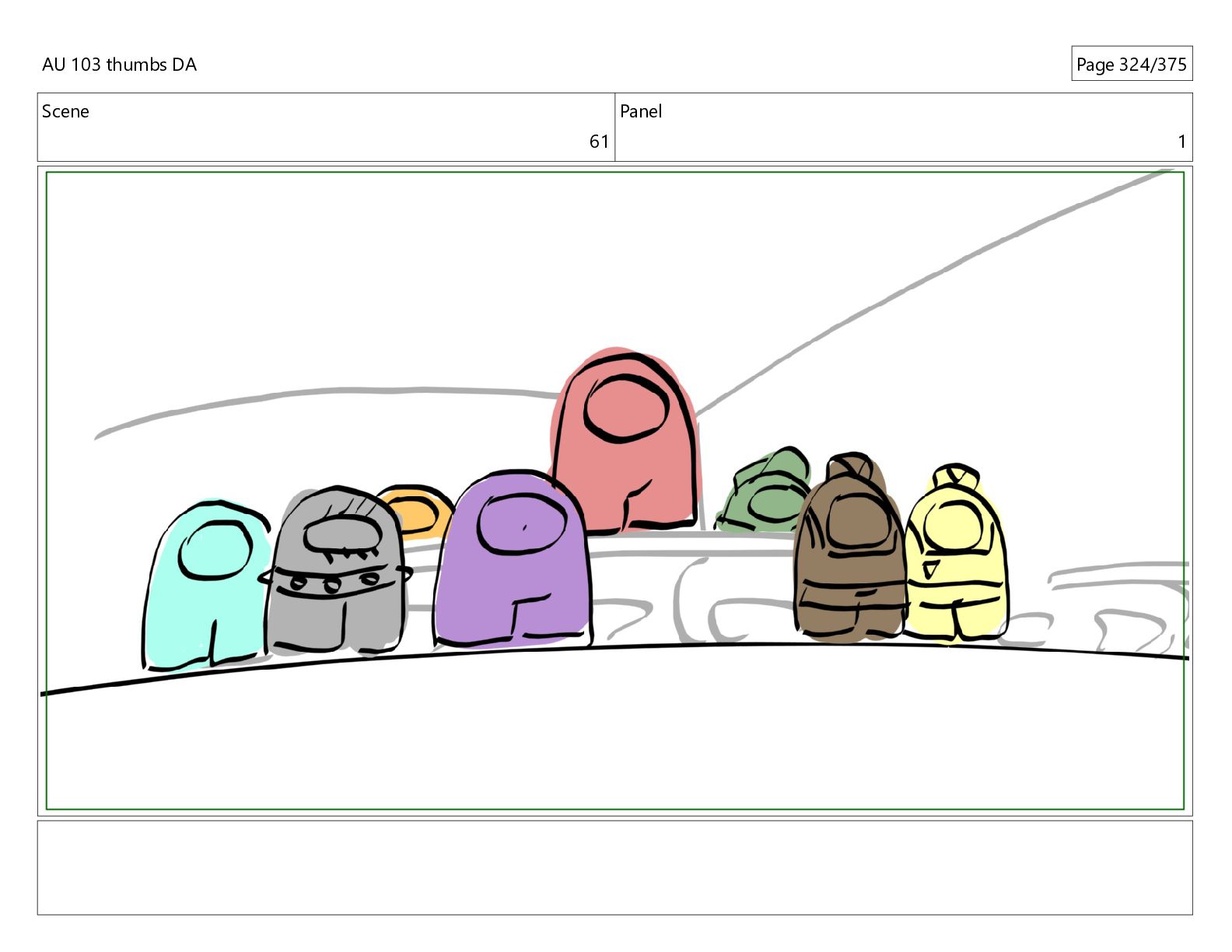Viewport: 1232px width, 952px height.
Task: Click the 'AU 103 thumbs DA' title text
Action: coord(119,65)
